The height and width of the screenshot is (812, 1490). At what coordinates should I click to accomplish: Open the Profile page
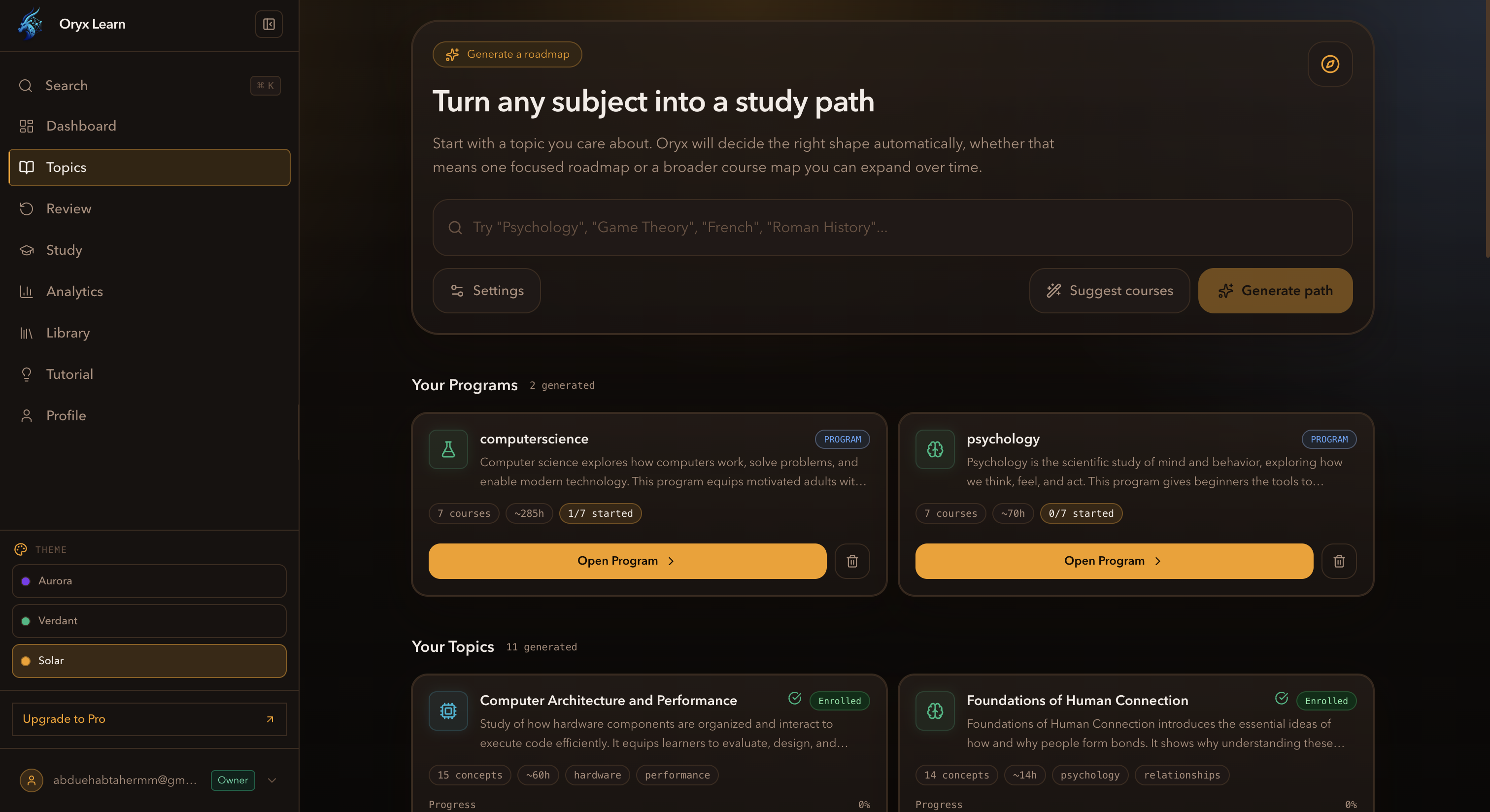(x=67, y=415)
